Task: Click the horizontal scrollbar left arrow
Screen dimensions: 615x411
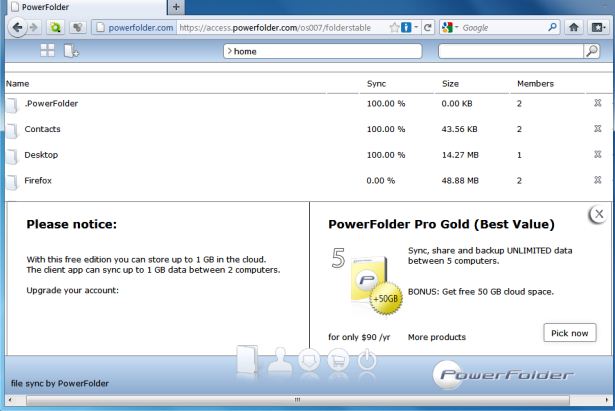Action: coord(10,400)
